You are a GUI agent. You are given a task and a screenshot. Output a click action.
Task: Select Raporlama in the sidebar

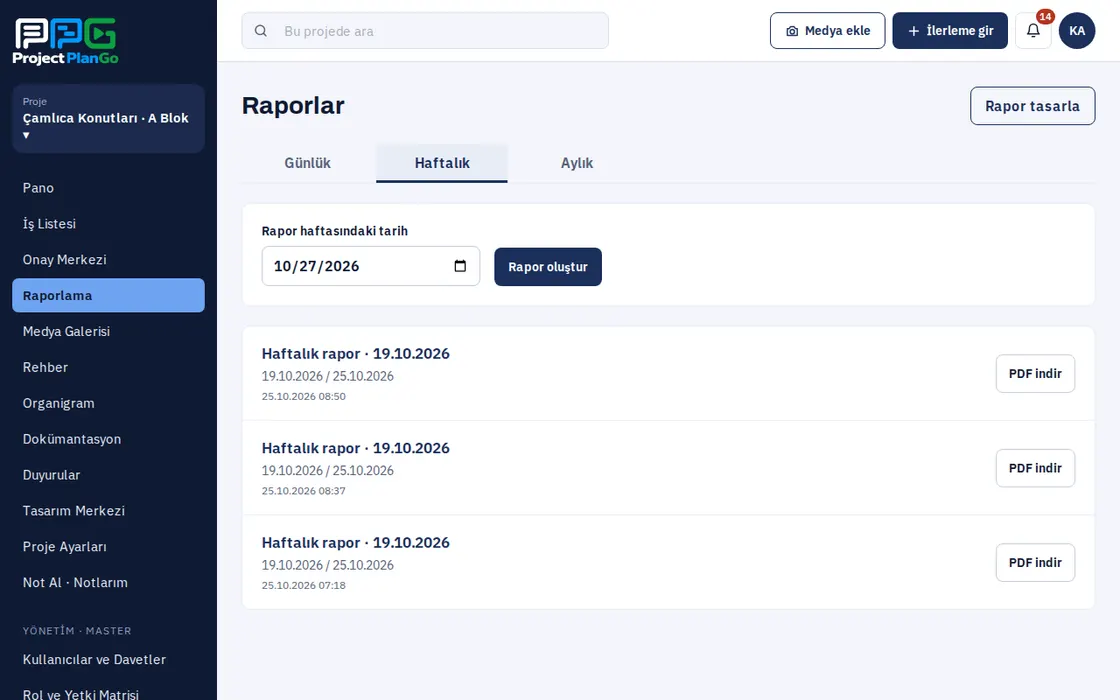109,295
